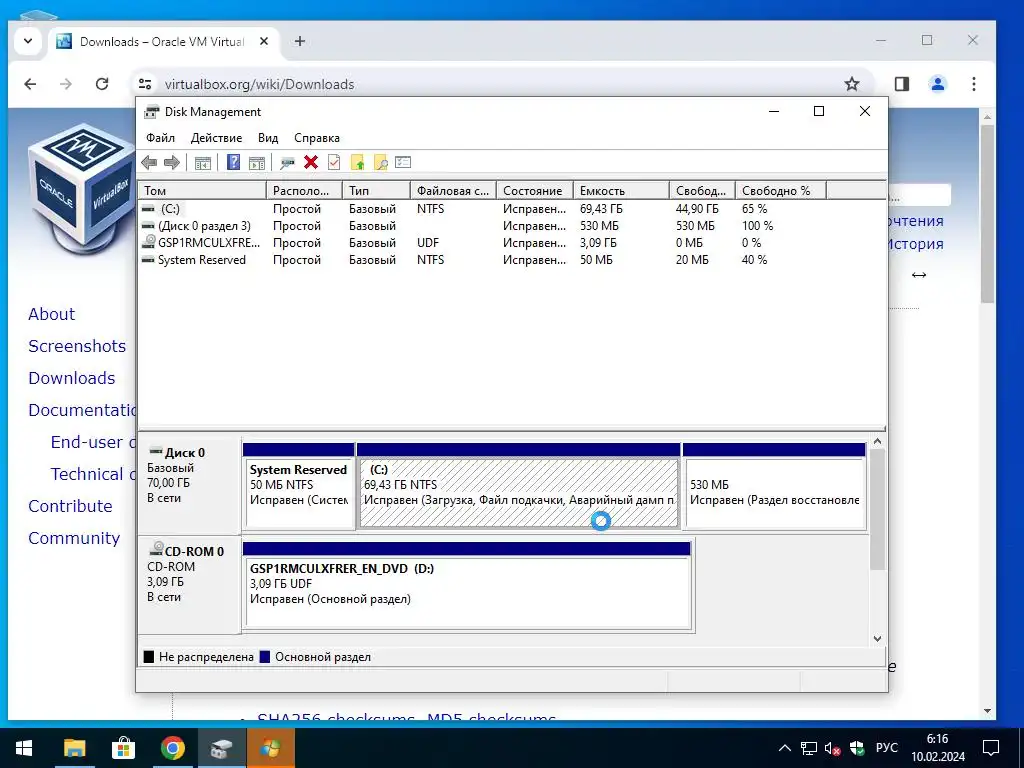Sort by the Тип column header
The height and width of the screenshot is (768, 1024).
[376, 191]
